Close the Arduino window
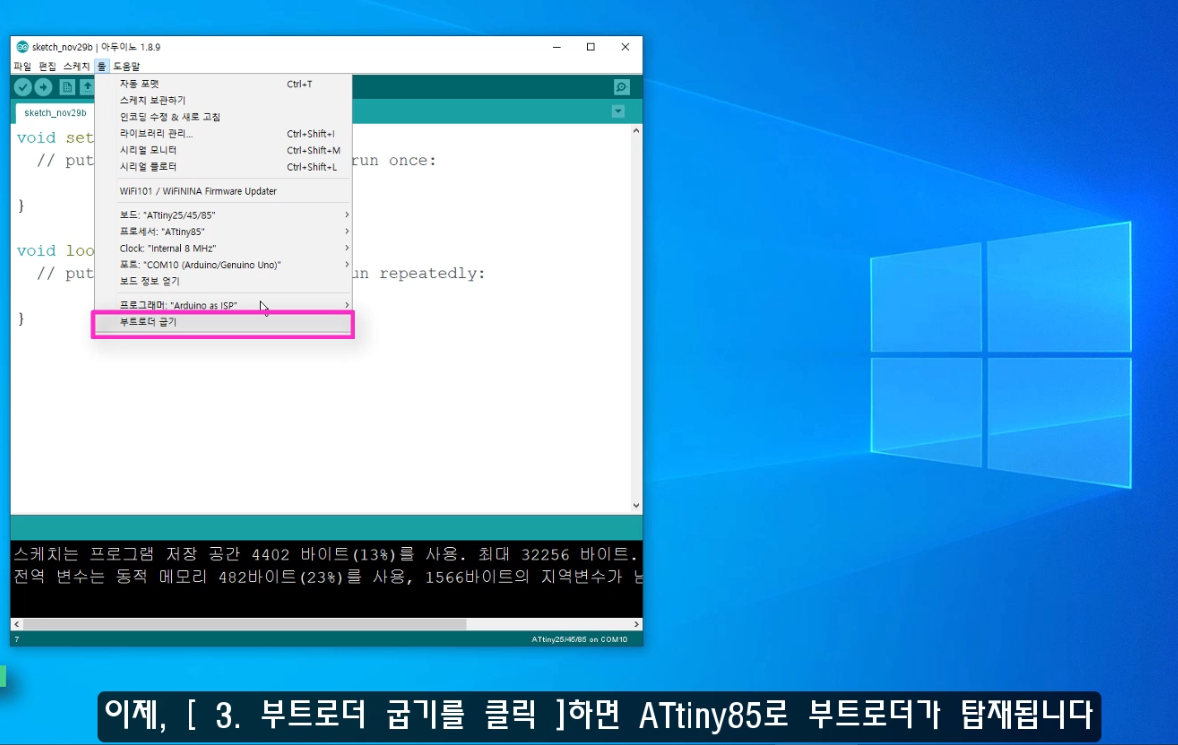Viewport: 1178px width, 745px height. (625, 47)
